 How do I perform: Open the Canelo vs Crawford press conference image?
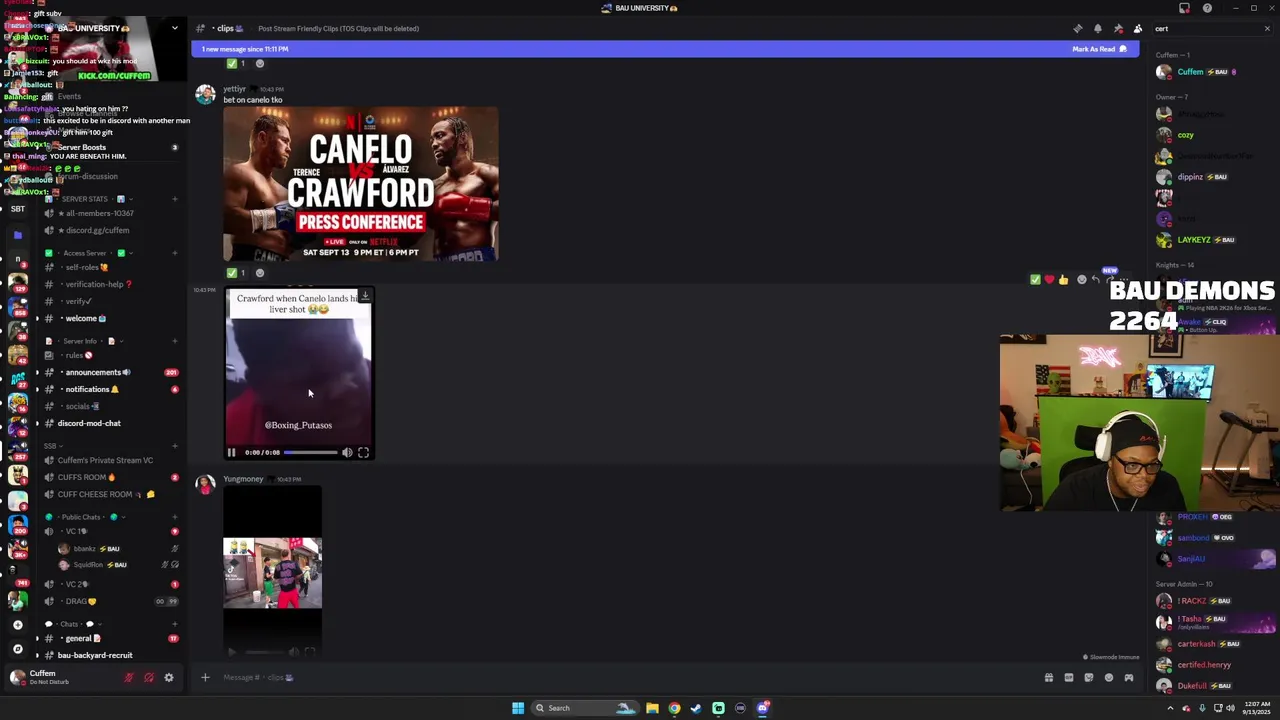click(x=360, y=184)
